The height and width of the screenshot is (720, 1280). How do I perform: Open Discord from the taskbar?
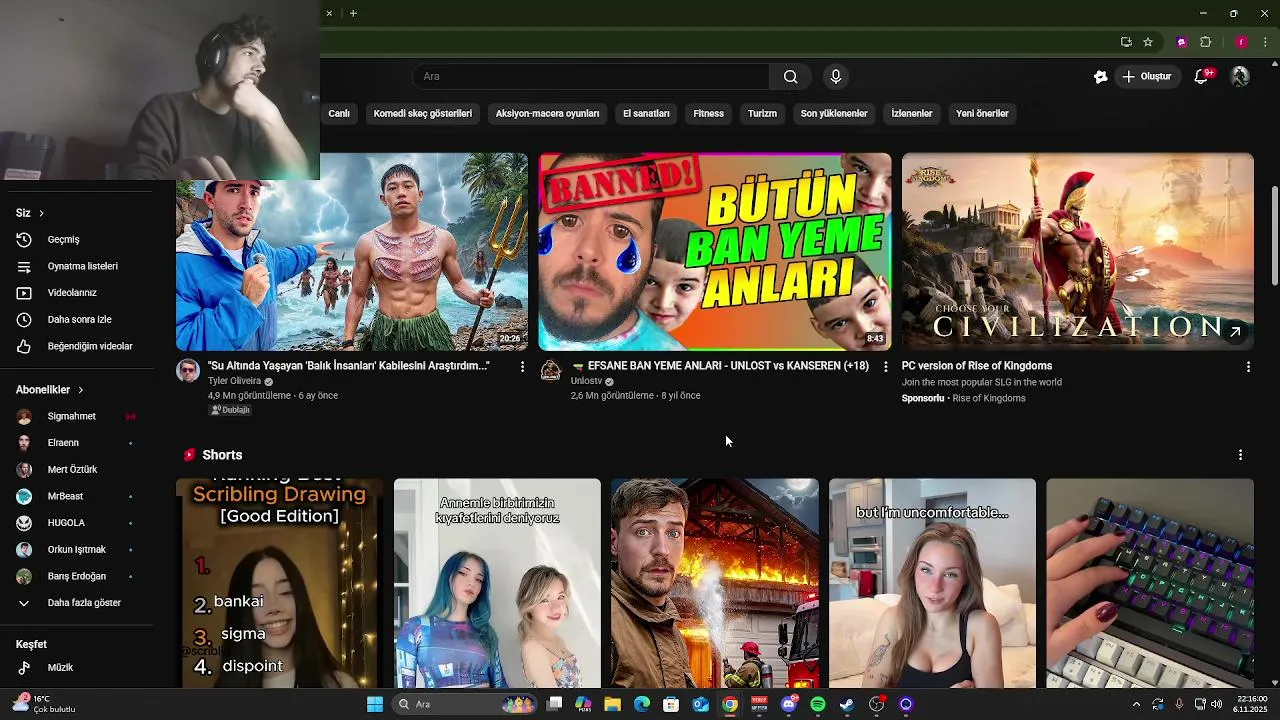pyautogui.click(x=789, y=704)
